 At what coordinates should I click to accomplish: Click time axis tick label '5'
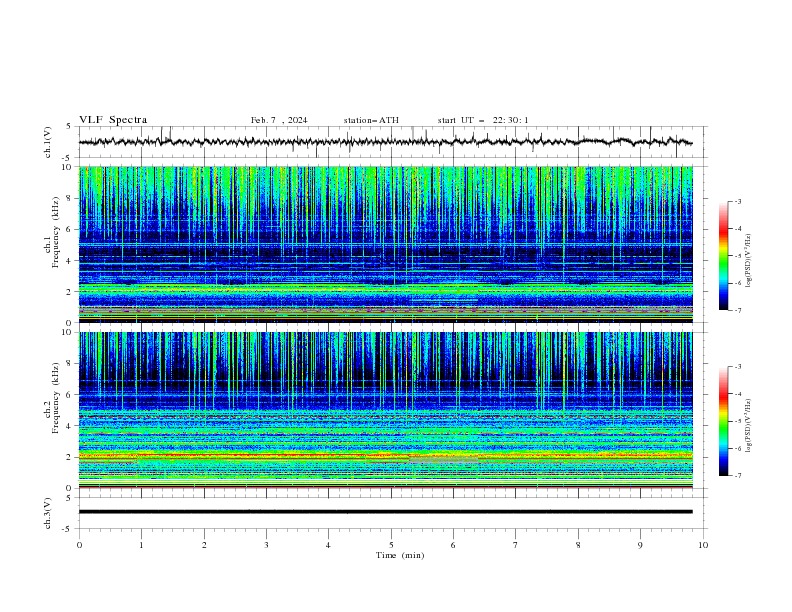[x=391, y=545]
